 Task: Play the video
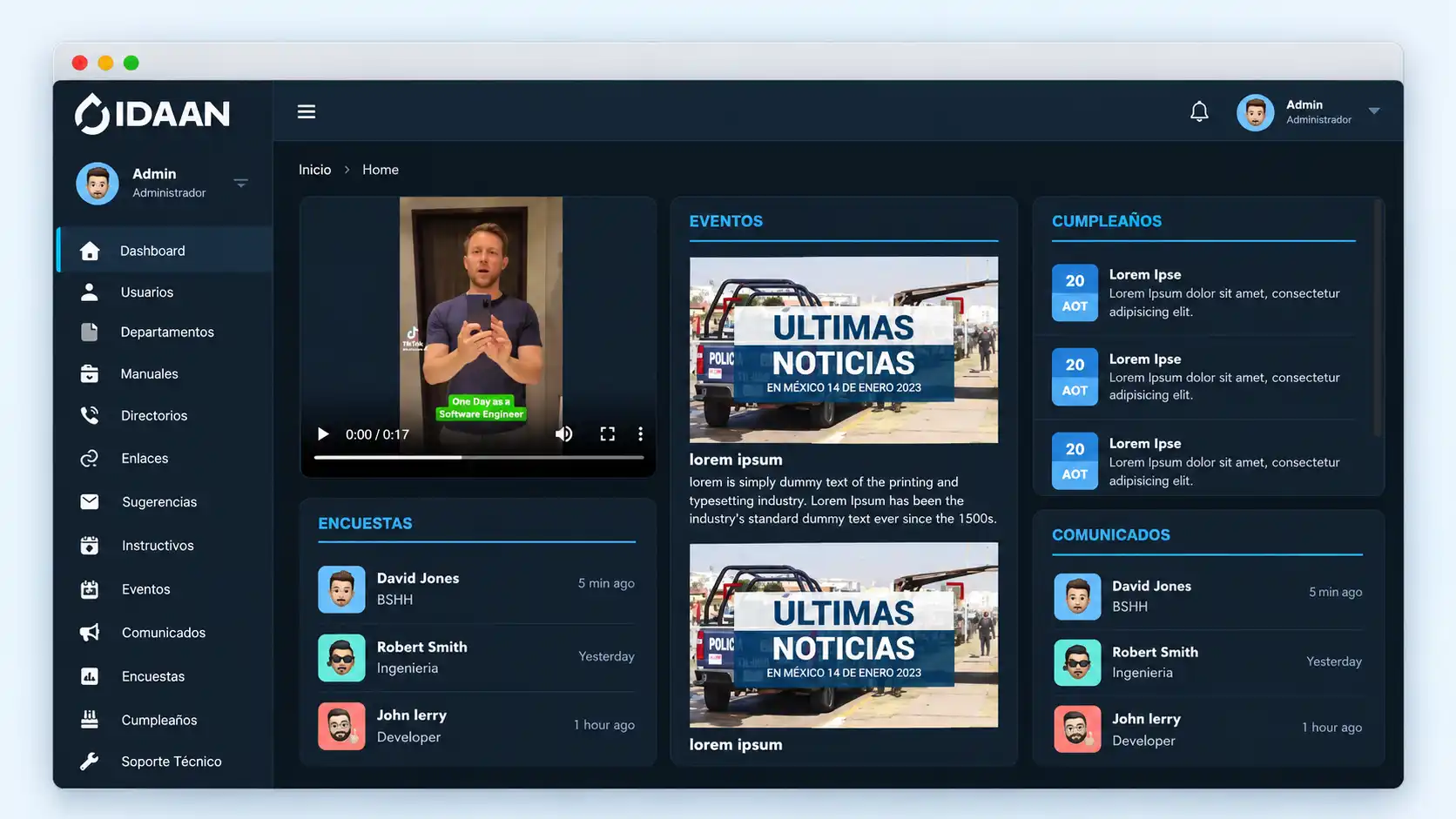pyautogui.click(x=323, y=433)
